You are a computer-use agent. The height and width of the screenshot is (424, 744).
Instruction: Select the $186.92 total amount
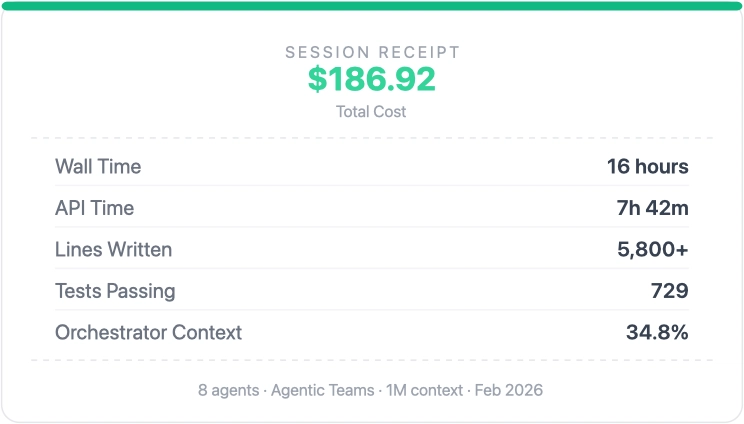pyautogui.click(x=371, y=79)
